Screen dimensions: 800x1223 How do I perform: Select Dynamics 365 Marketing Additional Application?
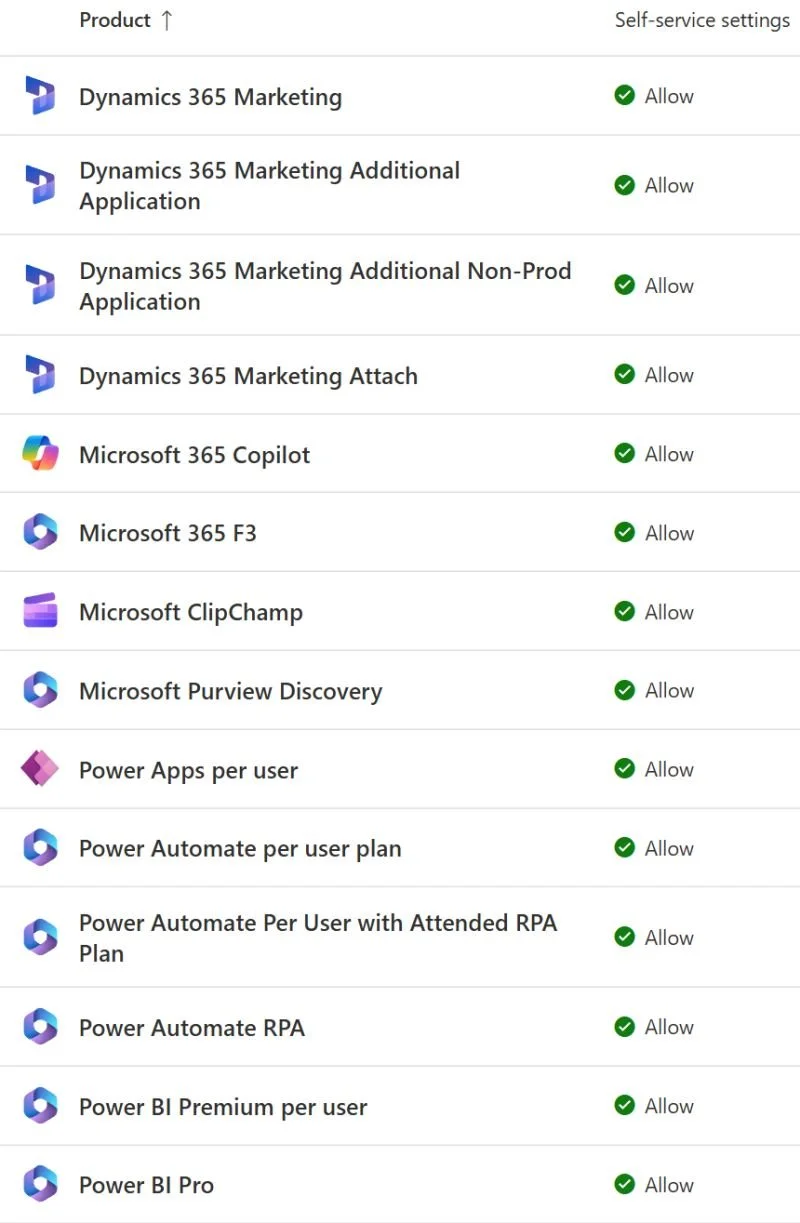[x=269, y=186]
